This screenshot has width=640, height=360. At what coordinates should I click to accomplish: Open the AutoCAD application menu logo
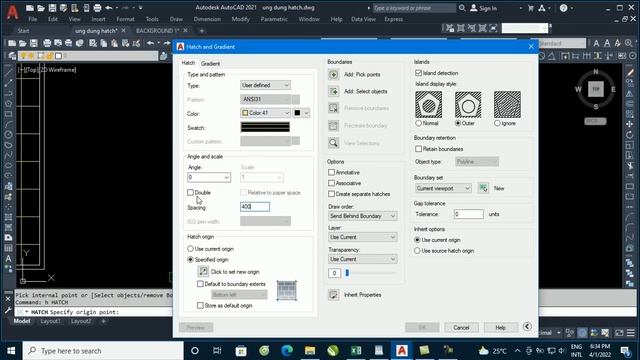12,12
